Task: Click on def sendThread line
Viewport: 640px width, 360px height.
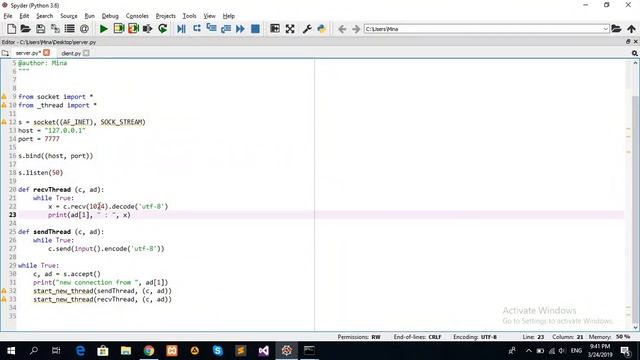Action: (61, 232)
